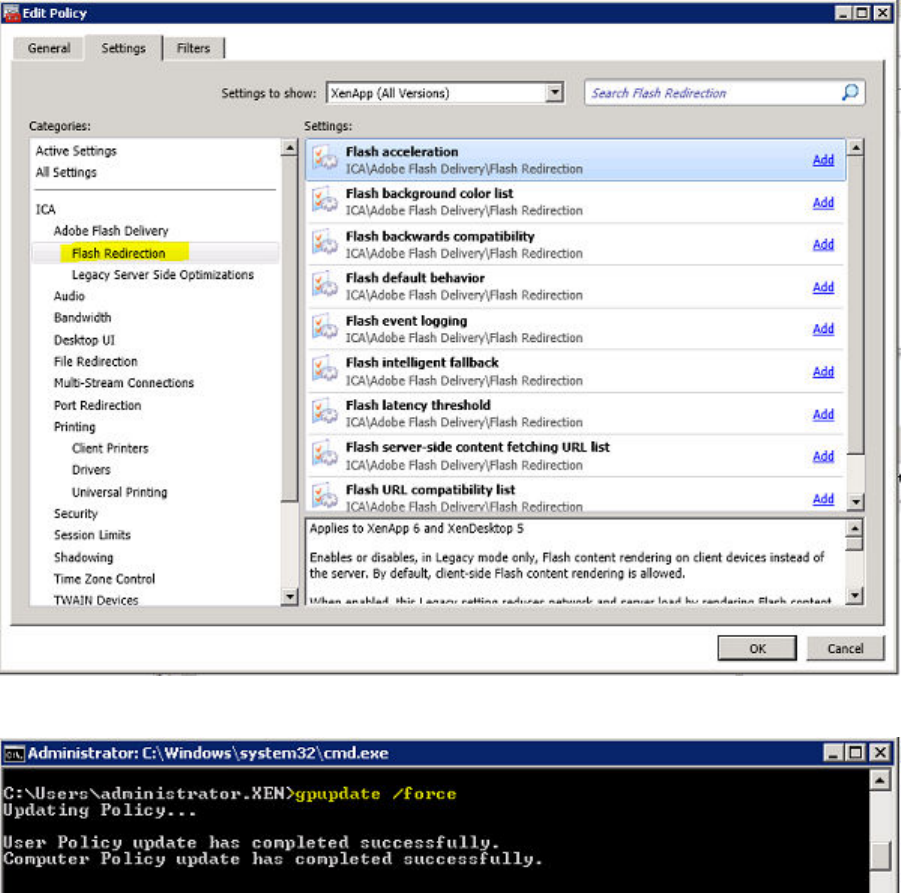This screenshot has height=893, width=901.
Task: Select Multi-Stream Connections category
Action: click(124, 383)
